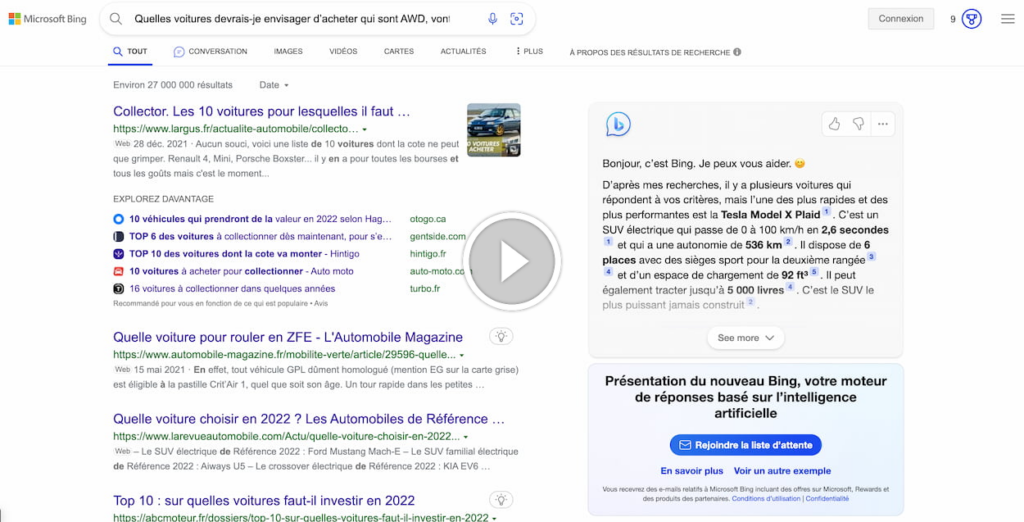Viewport: 1024px width, 522px height.
Task: Play the video with center play button
Action: [x=512, y=261]
